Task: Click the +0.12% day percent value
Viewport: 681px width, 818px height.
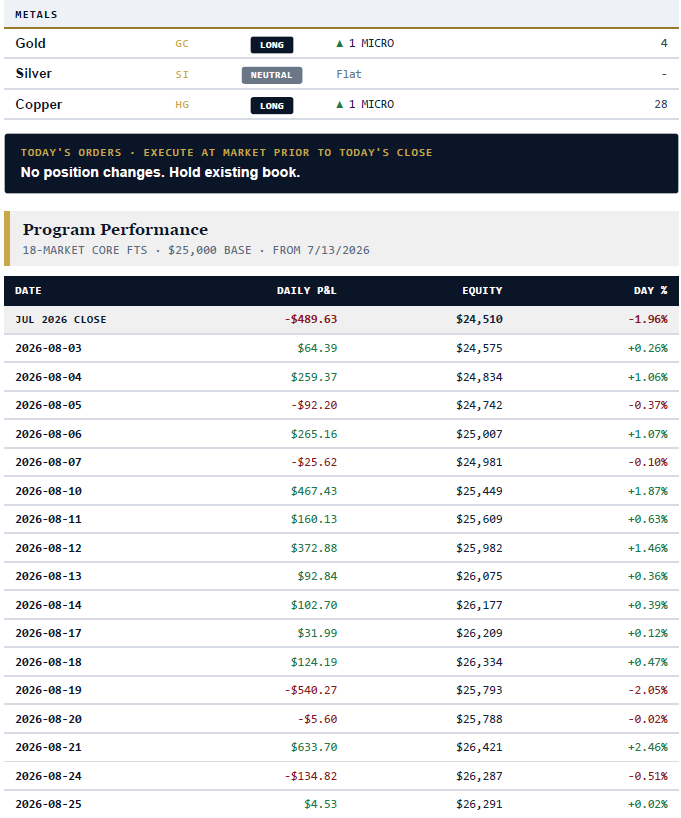Action: 648,633
